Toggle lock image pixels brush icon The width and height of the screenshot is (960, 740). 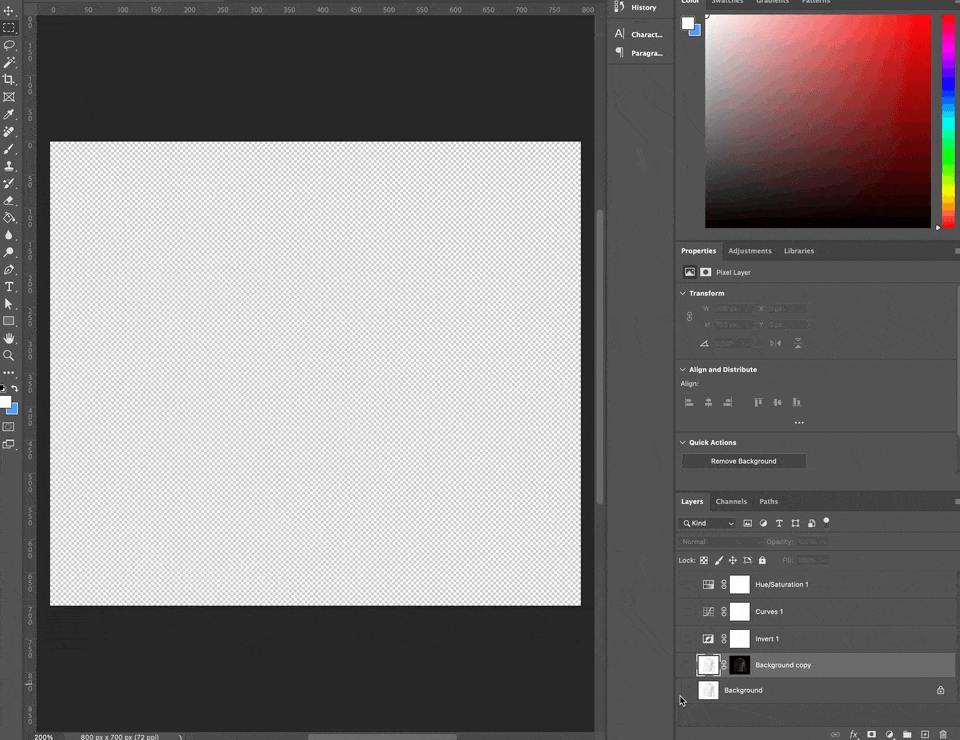tap(719, 560)
